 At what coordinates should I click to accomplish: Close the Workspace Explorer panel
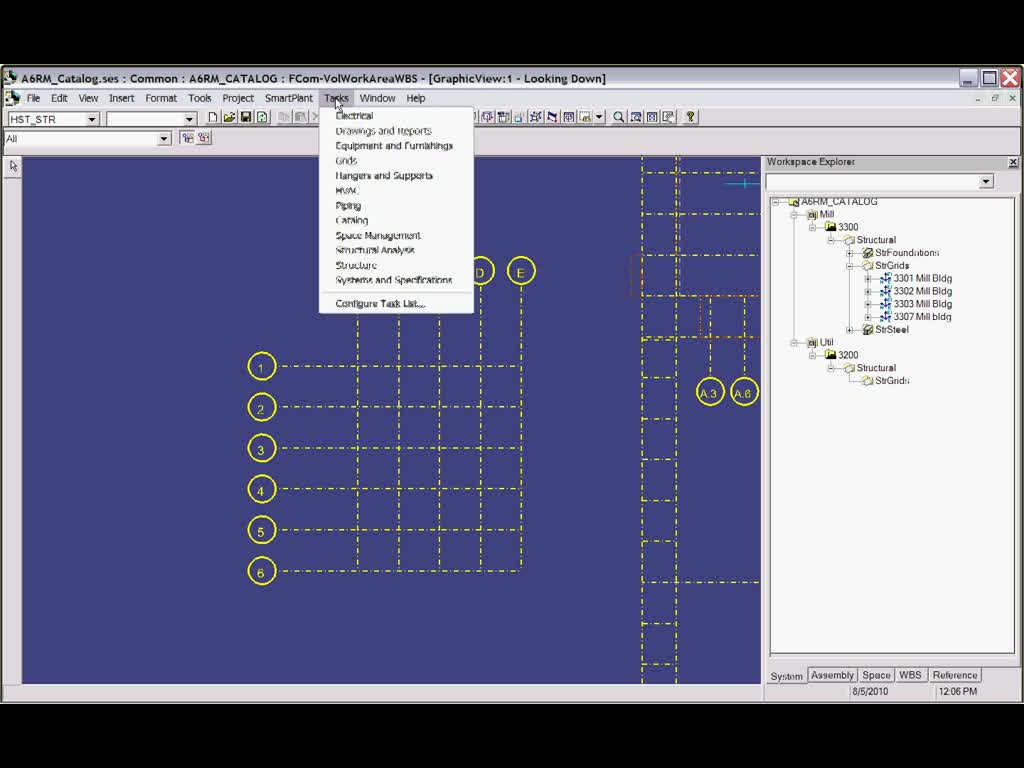tap(1013, 162)
